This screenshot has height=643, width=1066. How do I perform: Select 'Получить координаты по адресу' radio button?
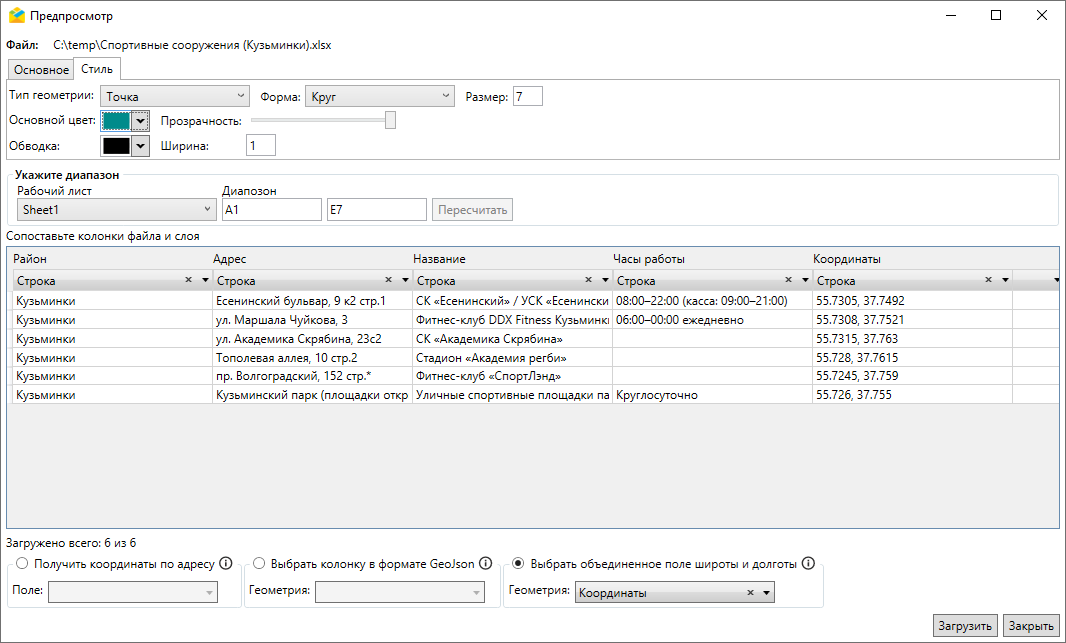(x=22, y=564)
